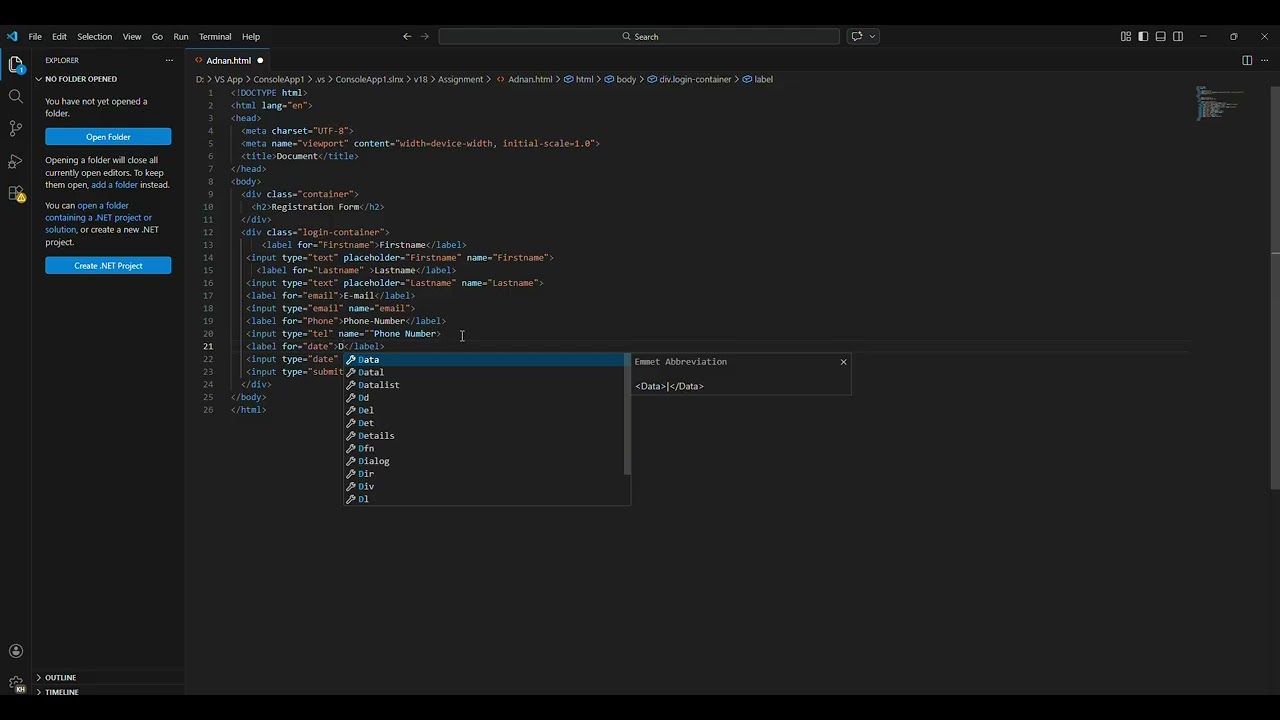Open the Run and Debug view
The height and width of the screenshot is (720, 1280).
16,161
